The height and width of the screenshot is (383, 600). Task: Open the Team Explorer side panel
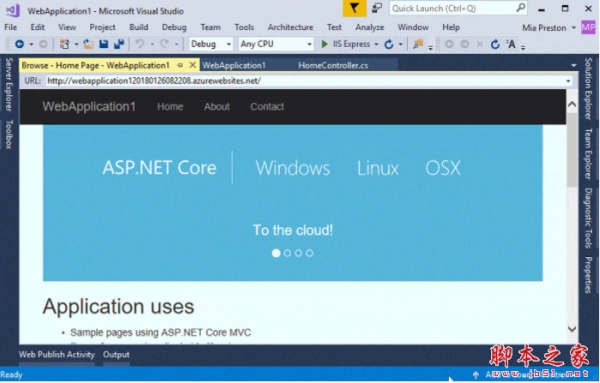[589, 154]
